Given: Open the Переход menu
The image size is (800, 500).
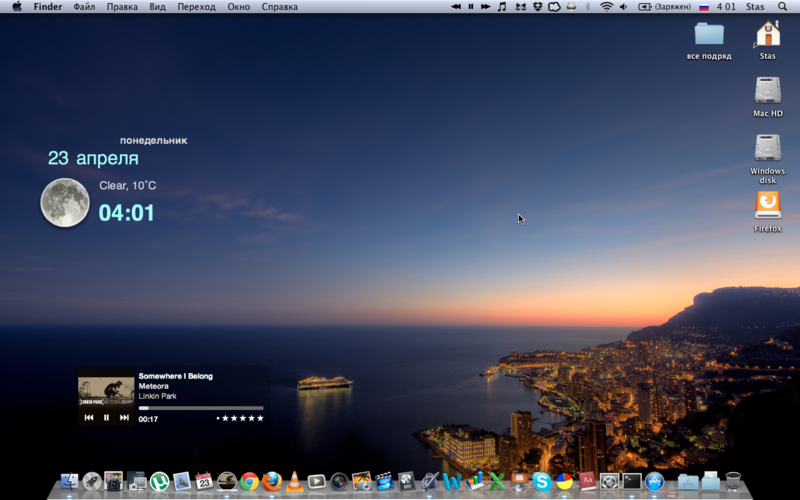Looking at the screenshot, I should (x=196, y=7).
